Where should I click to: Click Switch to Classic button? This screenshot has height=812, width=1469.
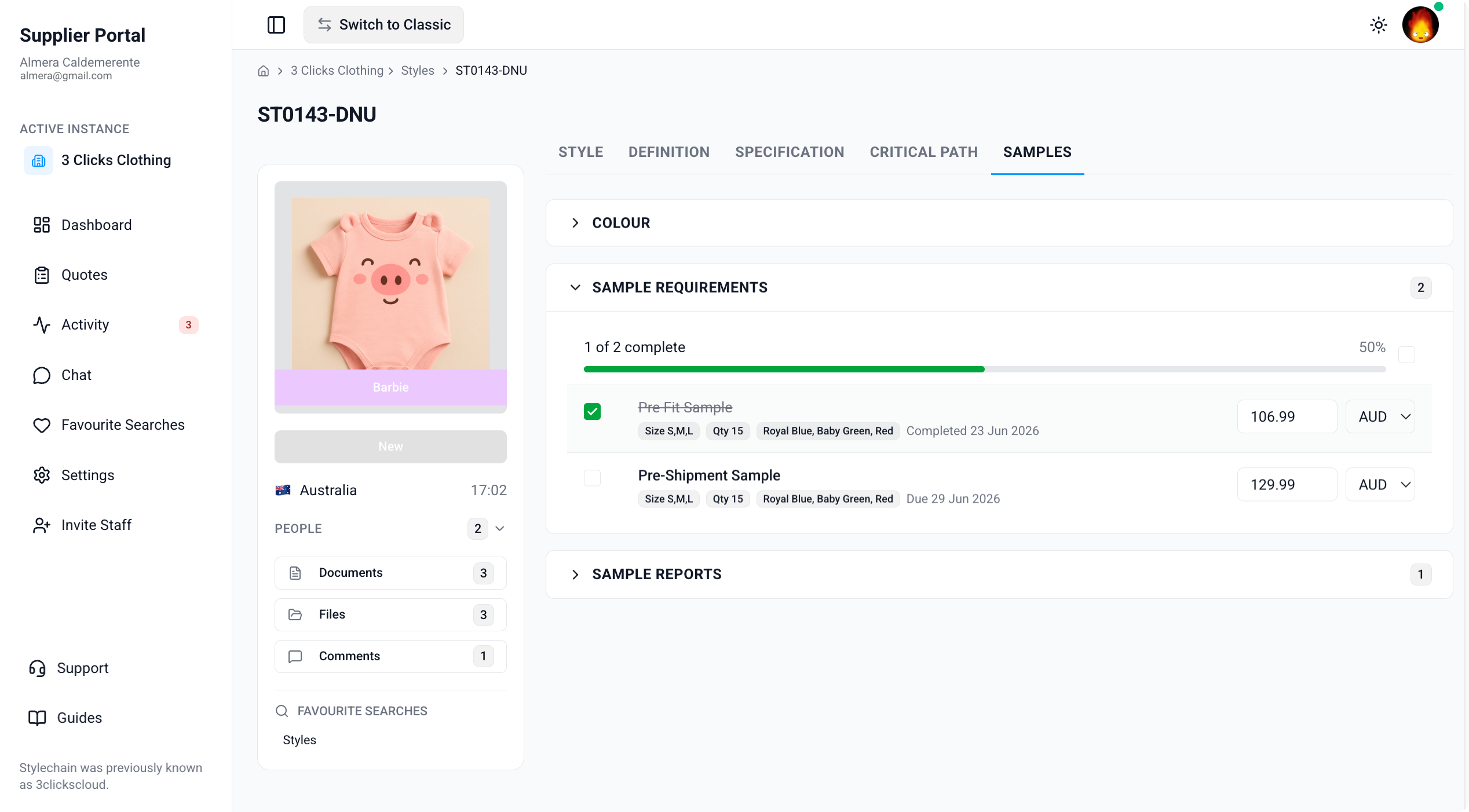click(383, 25)
